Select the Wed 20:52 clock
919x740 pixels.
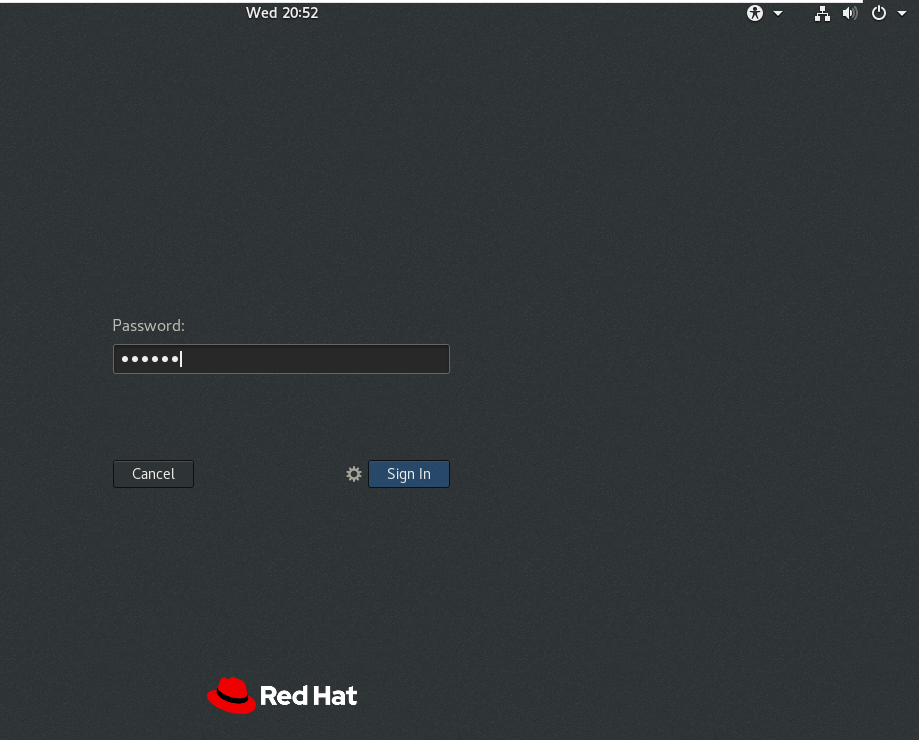pos(282,13)
